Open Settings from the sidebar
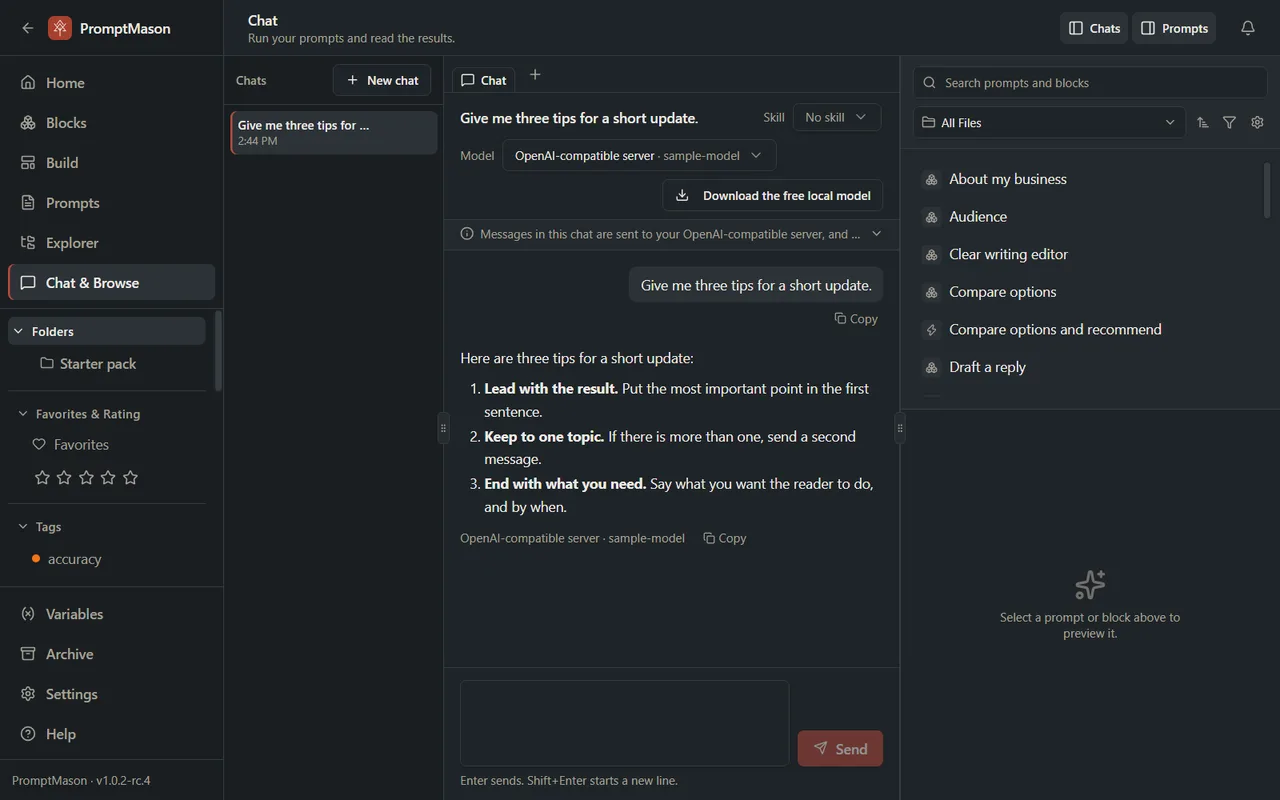Image resolution: width=1280 pixels, height=800 pixels. coord(111,694)
